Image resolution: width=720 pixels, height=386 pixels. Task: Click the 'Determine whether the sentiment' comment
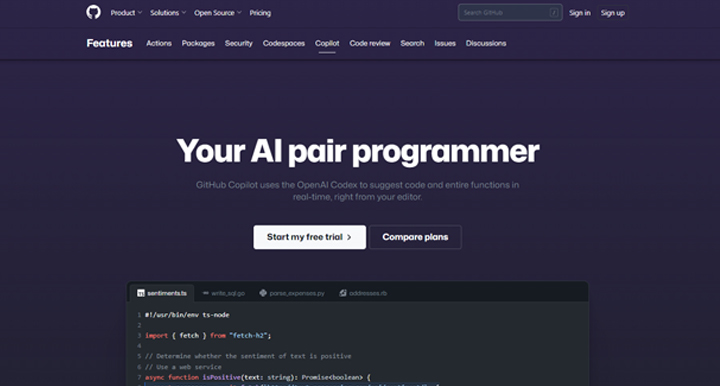[x=248, y=356]
